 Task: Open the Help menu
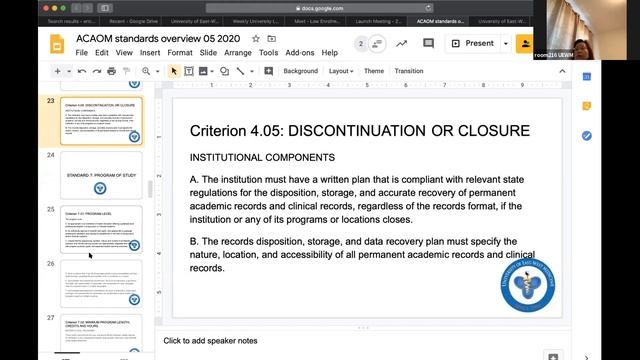tap(329, 53)
